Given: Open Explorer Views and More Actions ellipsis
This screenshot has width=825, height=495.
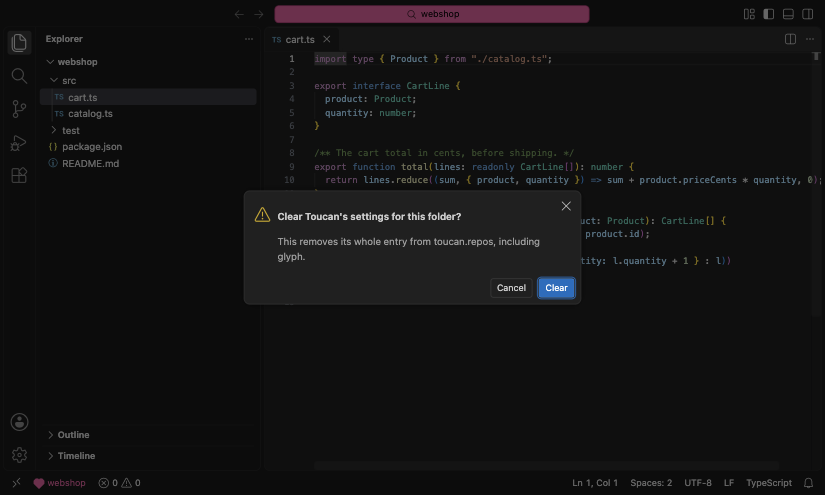Looking at the screenshot, I should 249,39.
